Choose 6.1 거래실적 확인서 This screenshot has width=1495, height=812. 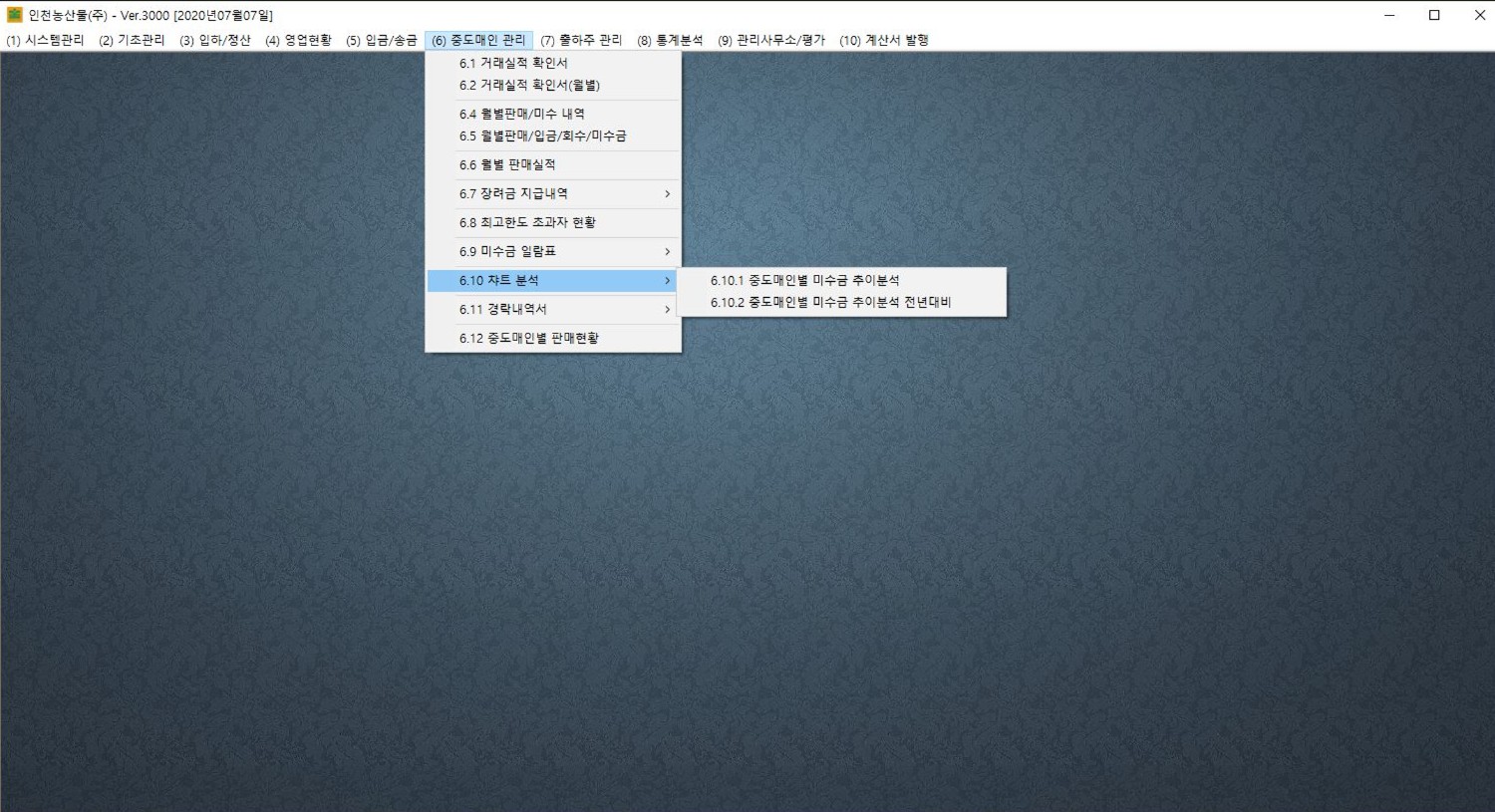pos(513,63)
